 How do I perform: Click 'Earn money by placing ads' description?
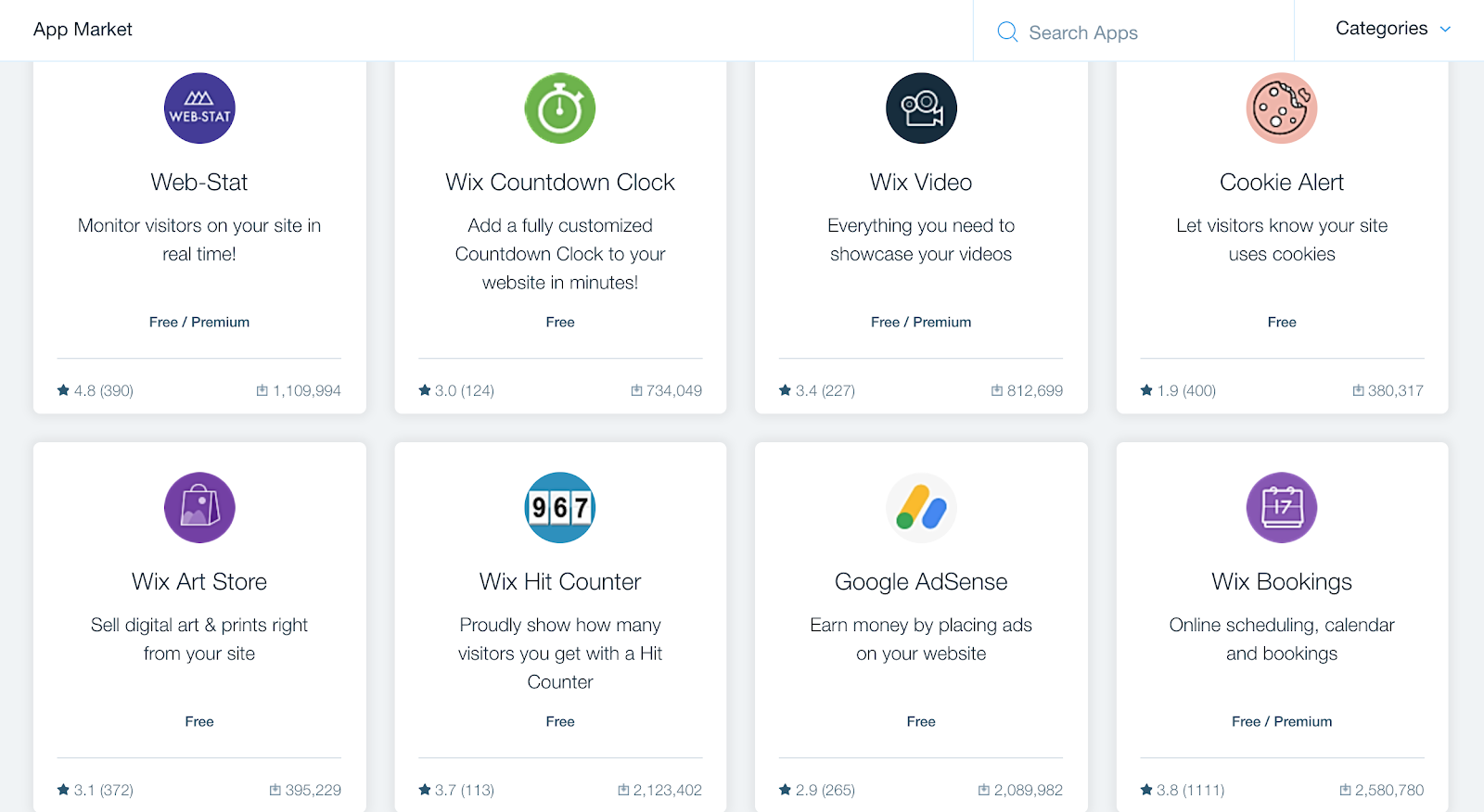[921, 639]
